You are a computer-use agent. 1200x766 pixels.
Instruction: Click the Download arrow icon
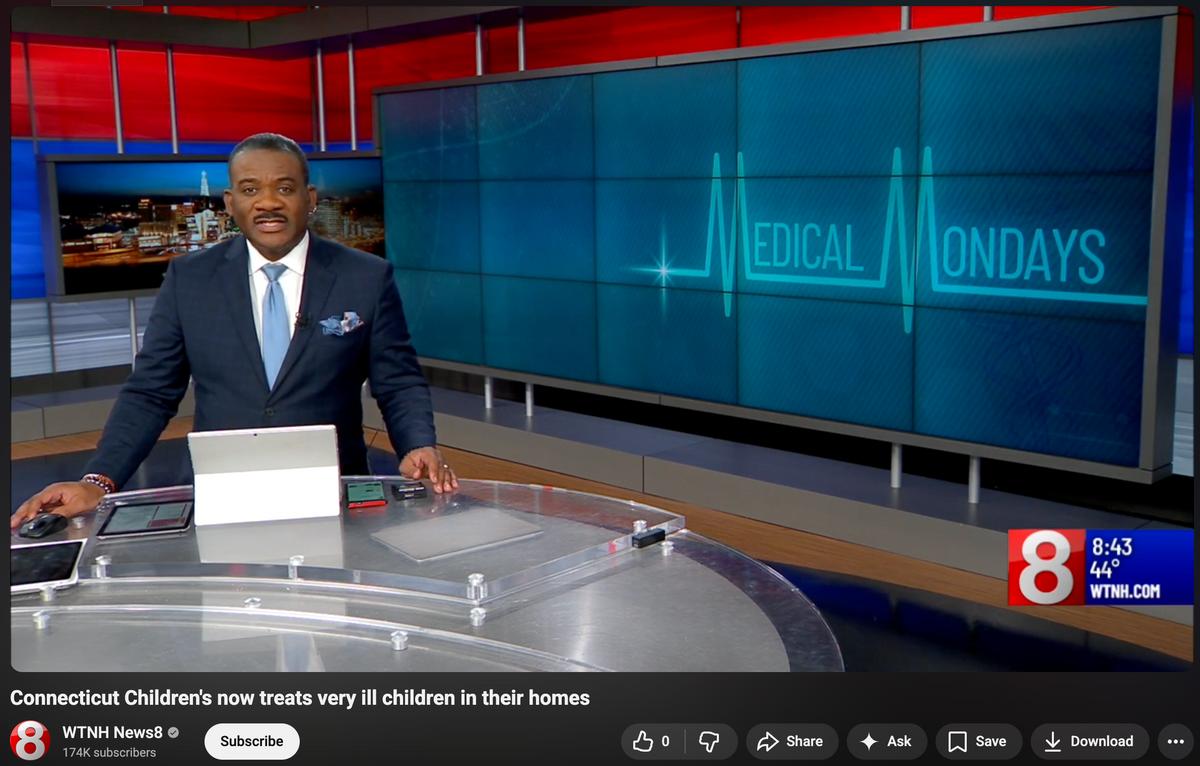[x=1051, y=741]
